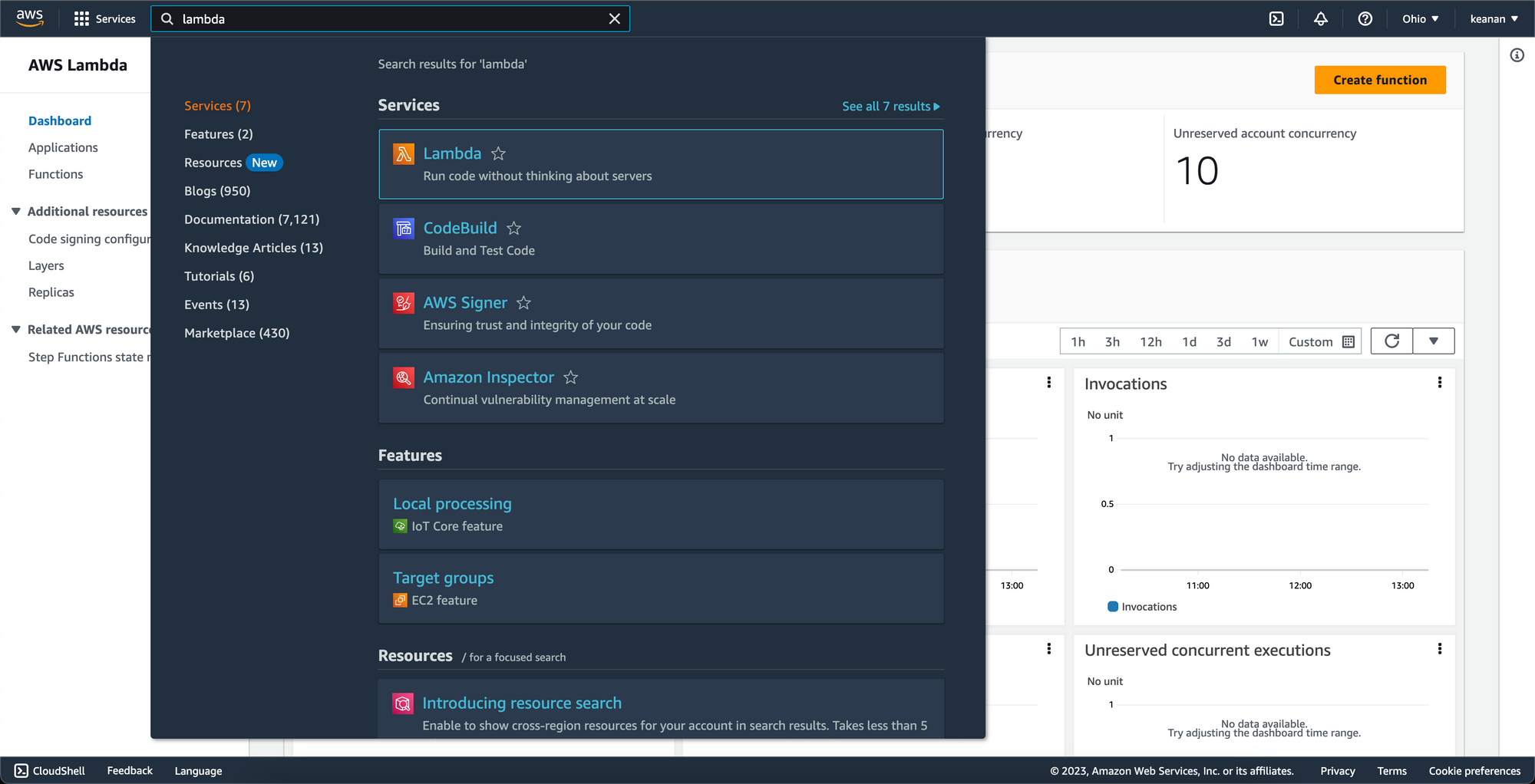
Task: Open the help question mark icon
Action: click(1365, 19)
